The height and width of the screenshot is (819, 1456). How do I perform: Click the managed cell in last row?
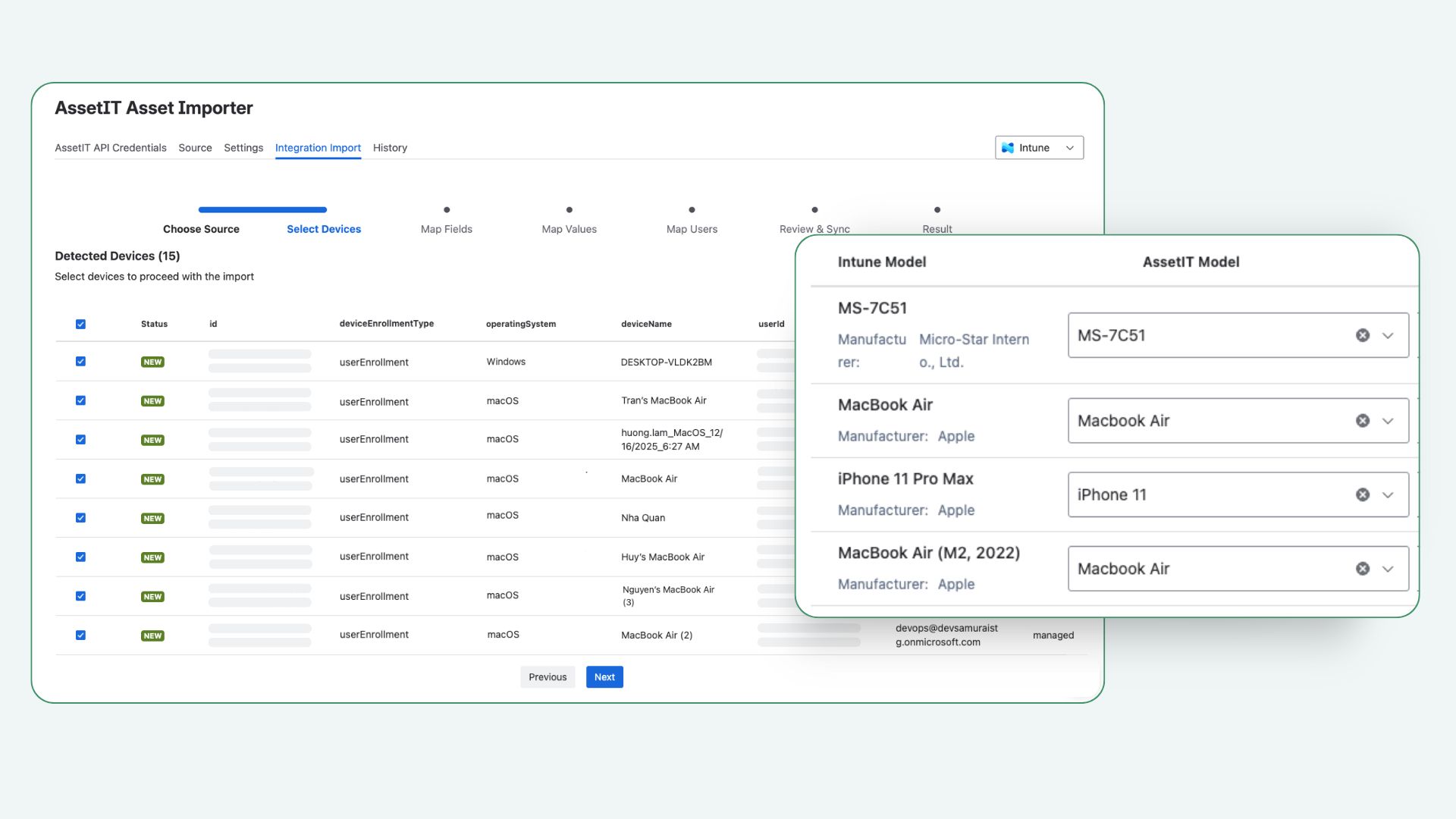(1053, 635)
